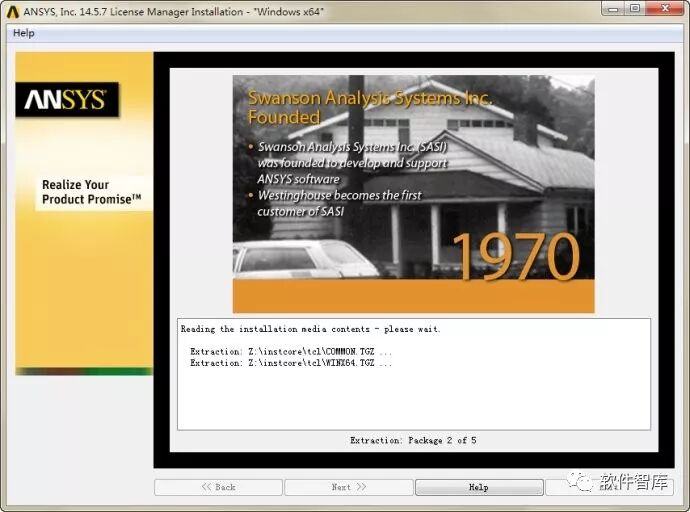Click the COMMON.TGZ extraction line
The image size is (690, 512).
(x=290, y=351)
